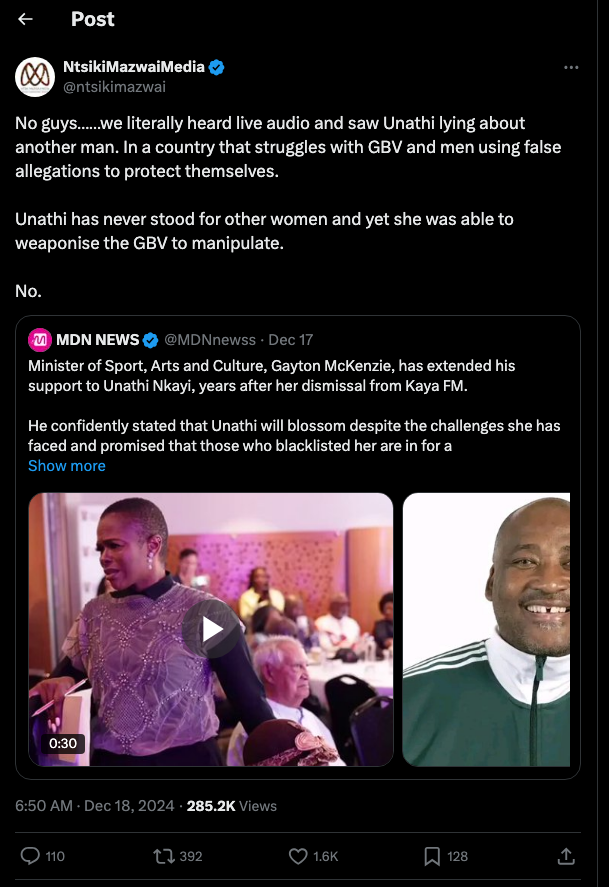Visit the @ntsikimazwai handle link

pyautogui.click(x=114, y=87)
